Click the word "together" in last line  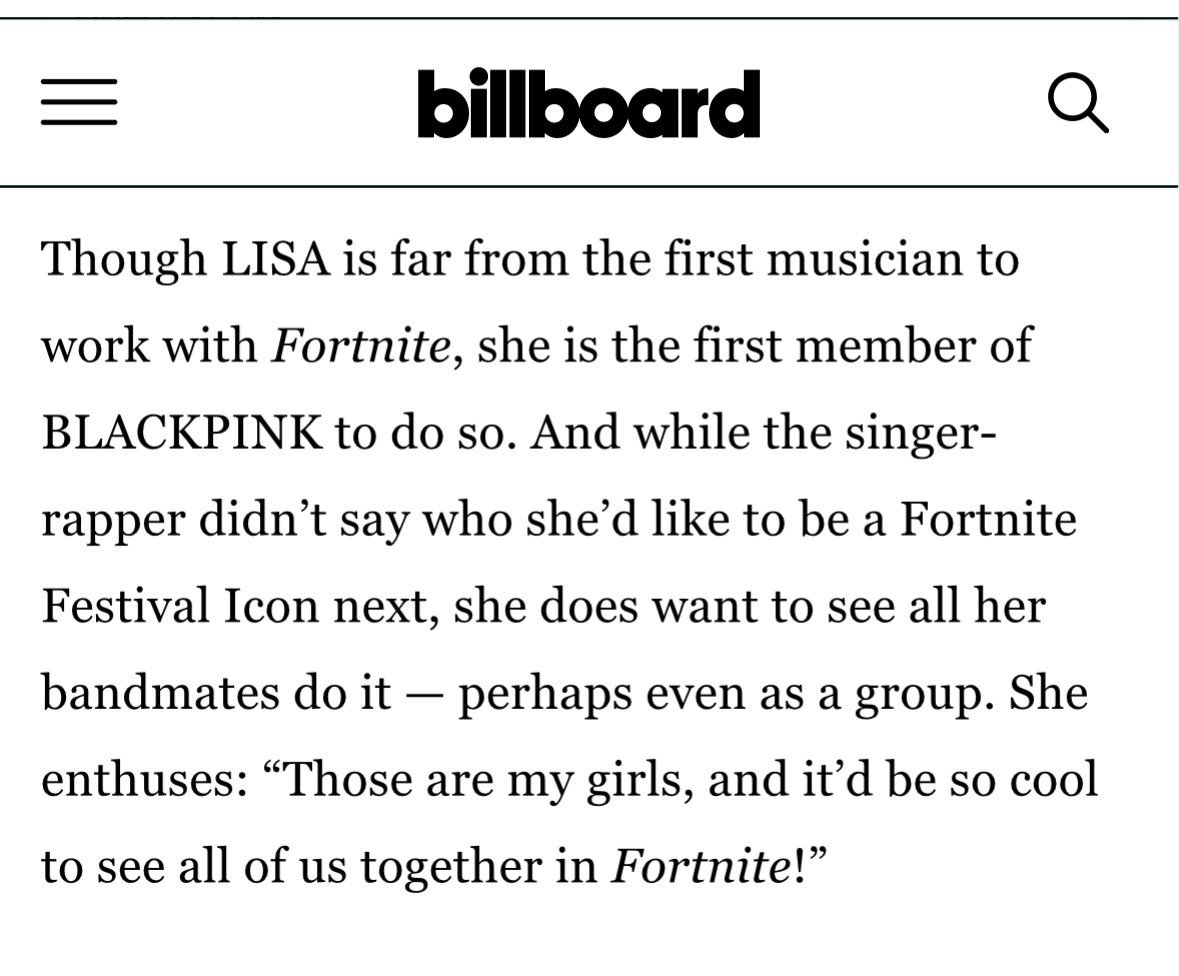point(444,865)
